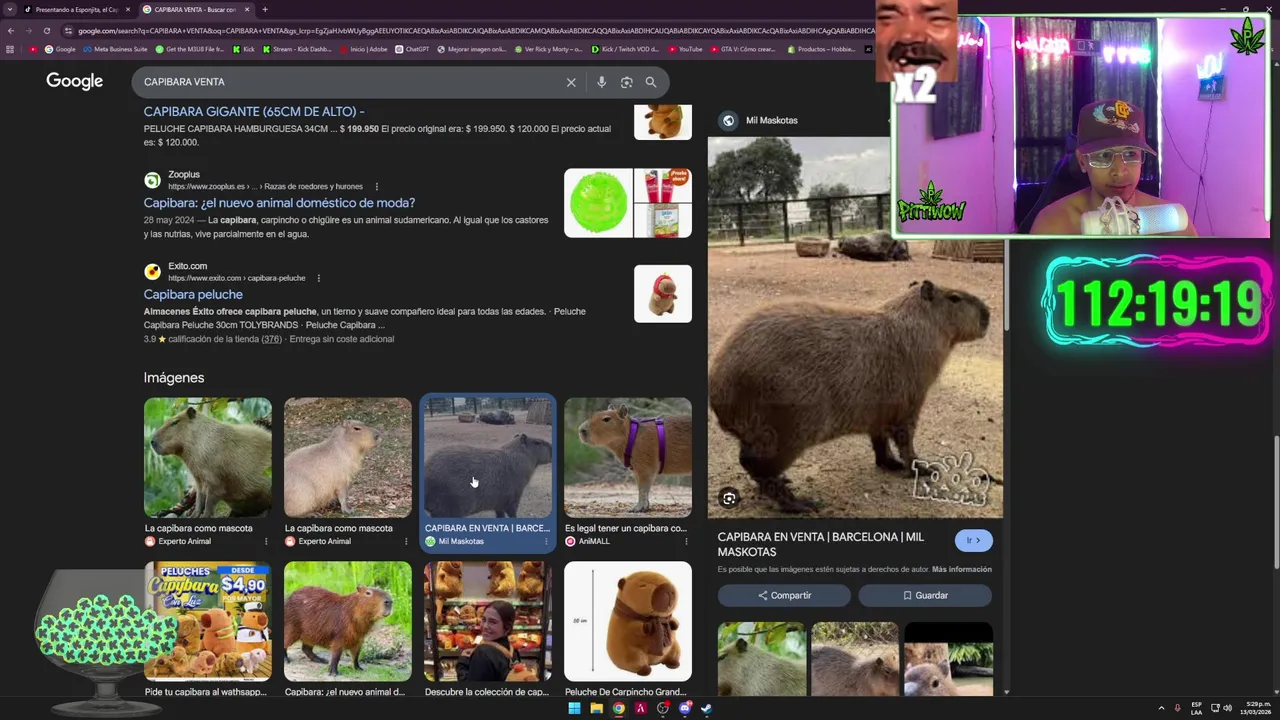
Task: Open the Capibara peluche Exito link
Action: point(193,295)
